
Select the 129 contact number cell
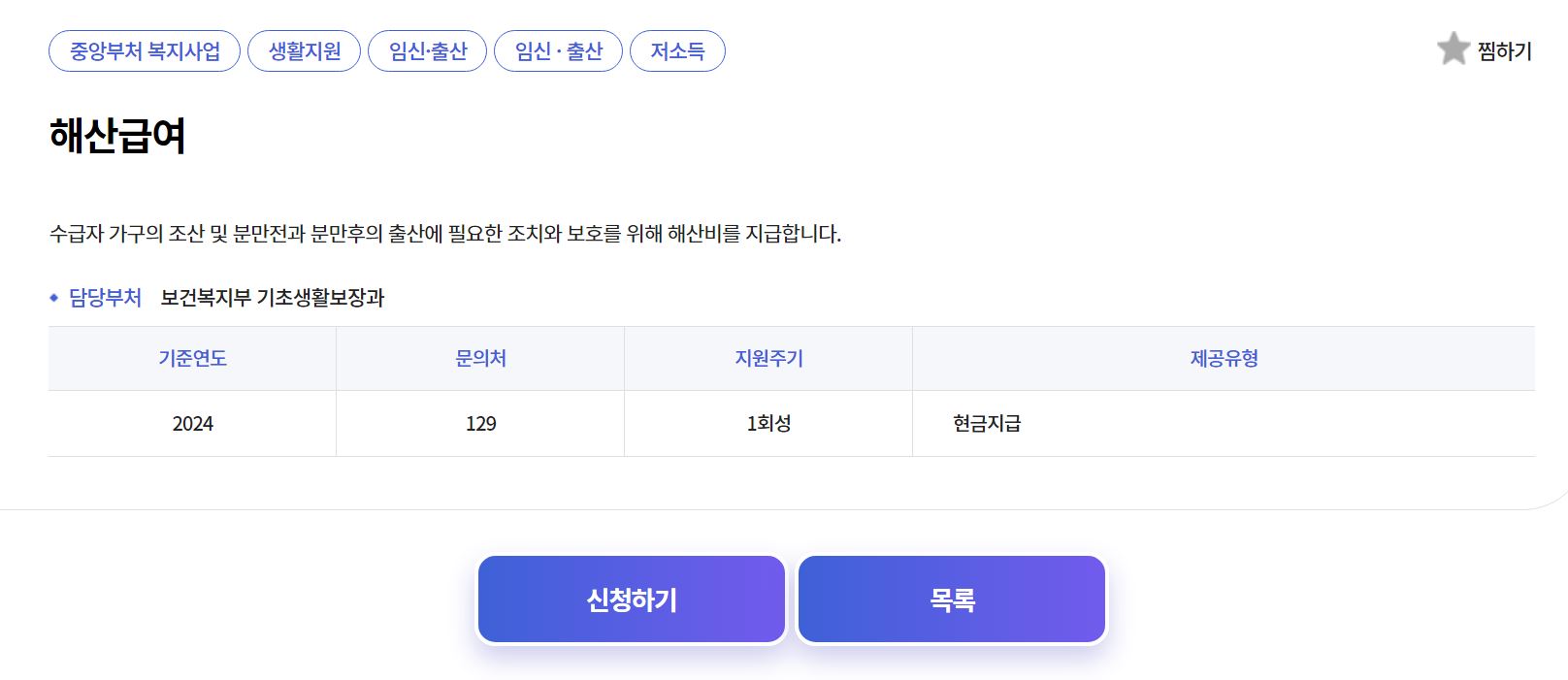click(x=480, y=423)
